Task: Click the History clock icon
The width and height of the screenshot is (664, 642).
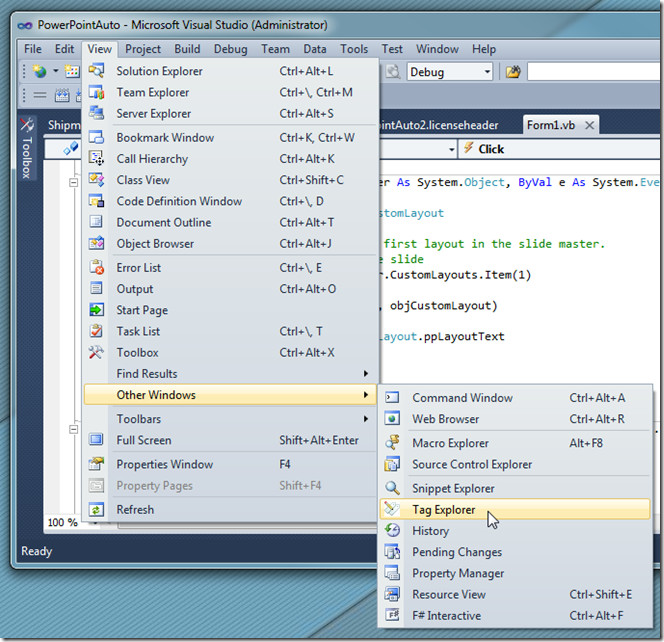Action: pyautogui.click(x=392, y=530)
